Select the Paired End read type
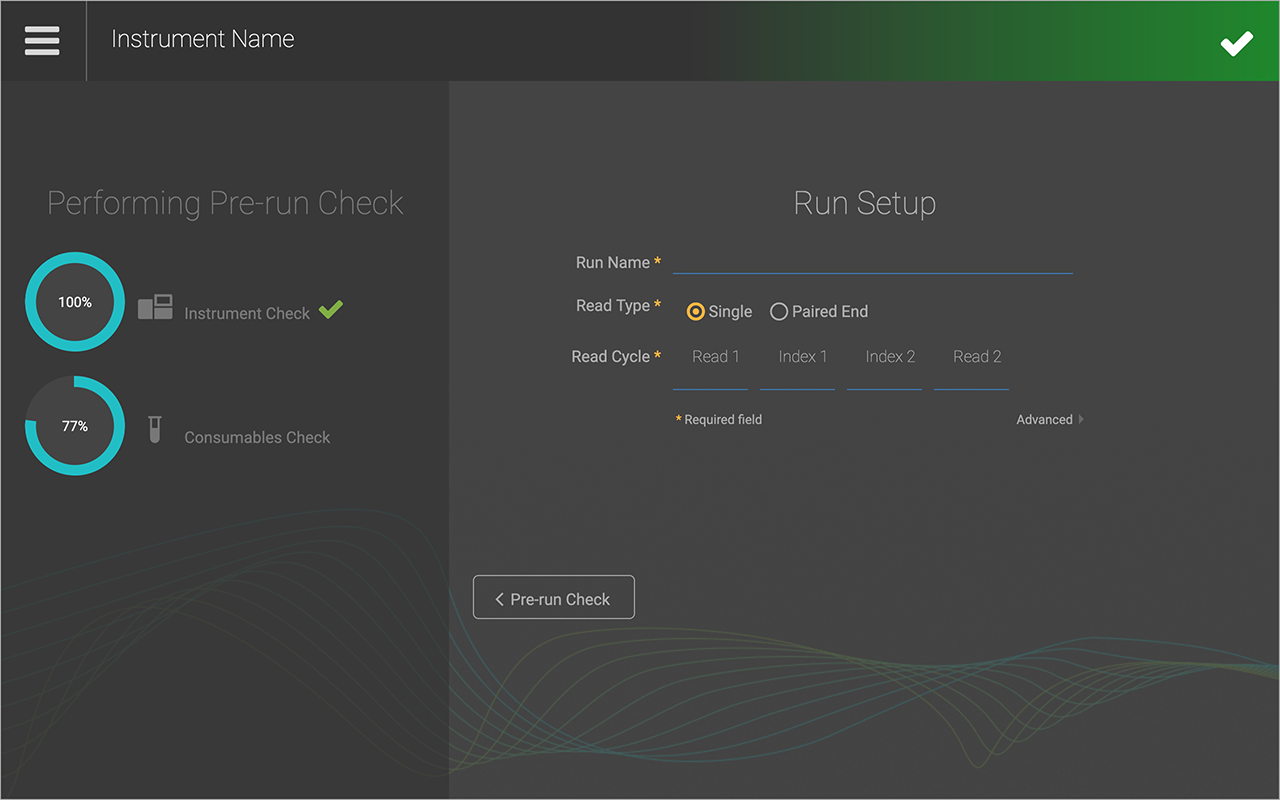The width and height of the screenshot is (1280, 800). click(779, 312)
